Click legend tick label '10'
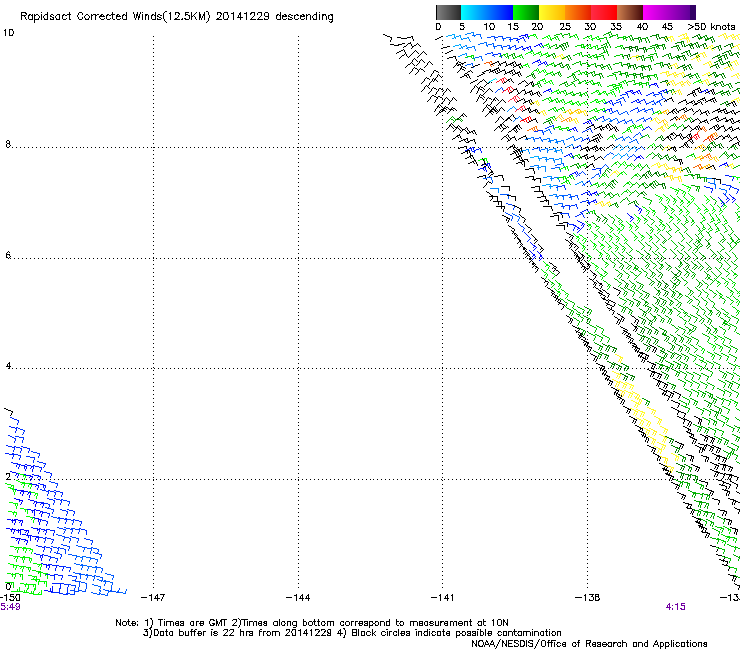 tap(489, 27)
